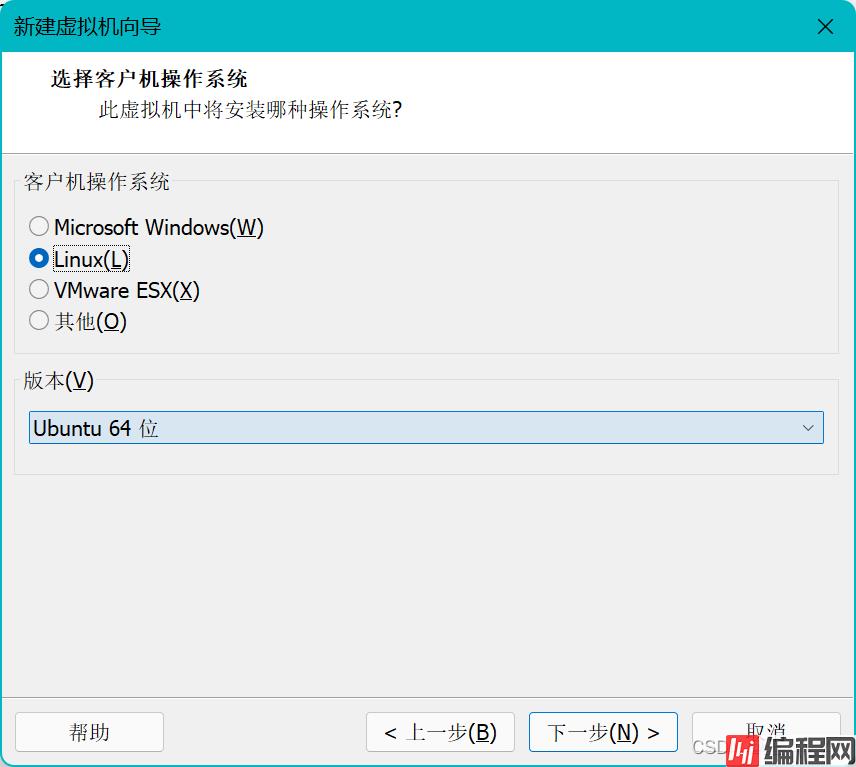This screenshot has width=856, height=767.
Task: Click the 帮助 help button
Action: tap(89, 732)
